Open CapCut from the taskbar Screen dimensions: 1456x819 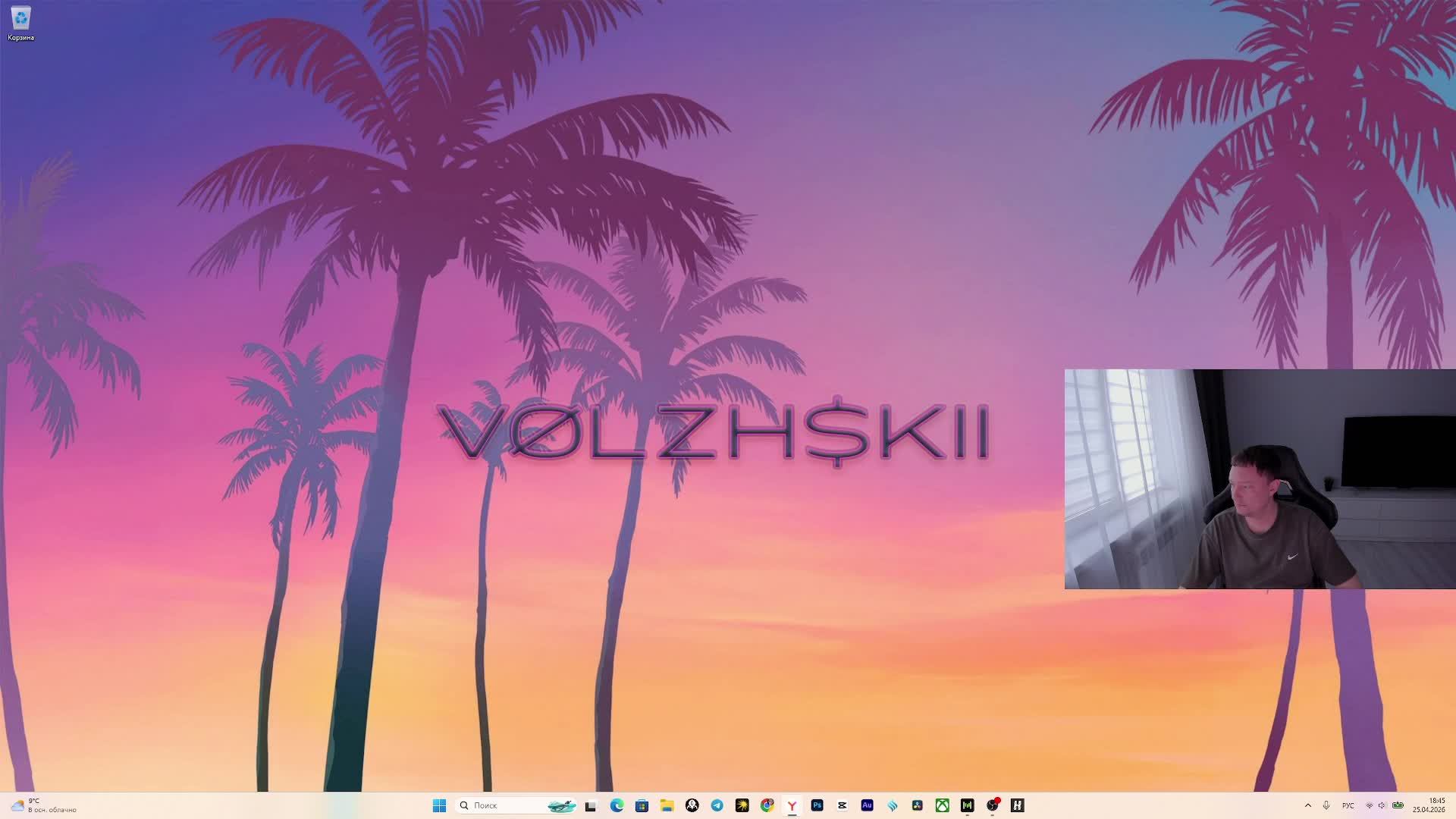842,805
